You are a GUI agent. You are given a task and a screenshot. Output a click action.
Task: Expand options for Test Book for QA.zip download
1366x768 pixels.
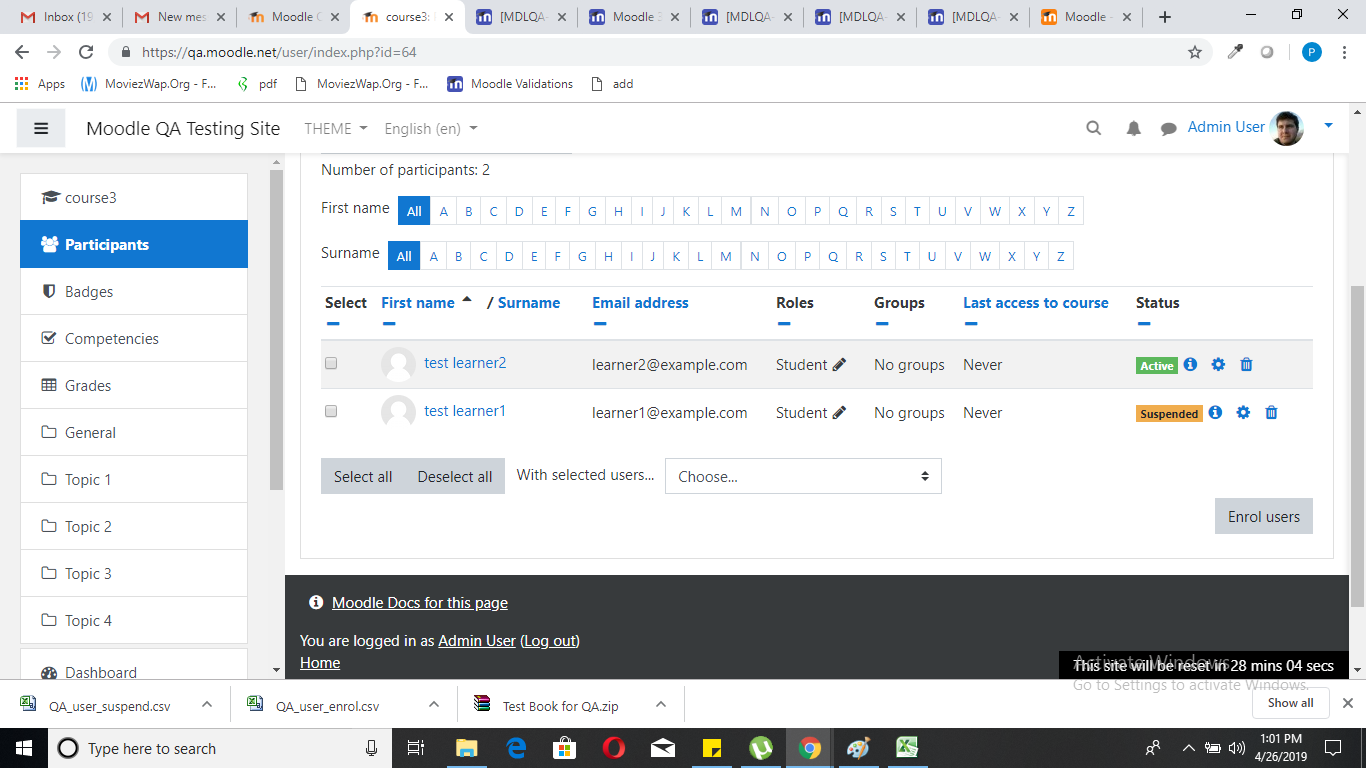(661, 705)
